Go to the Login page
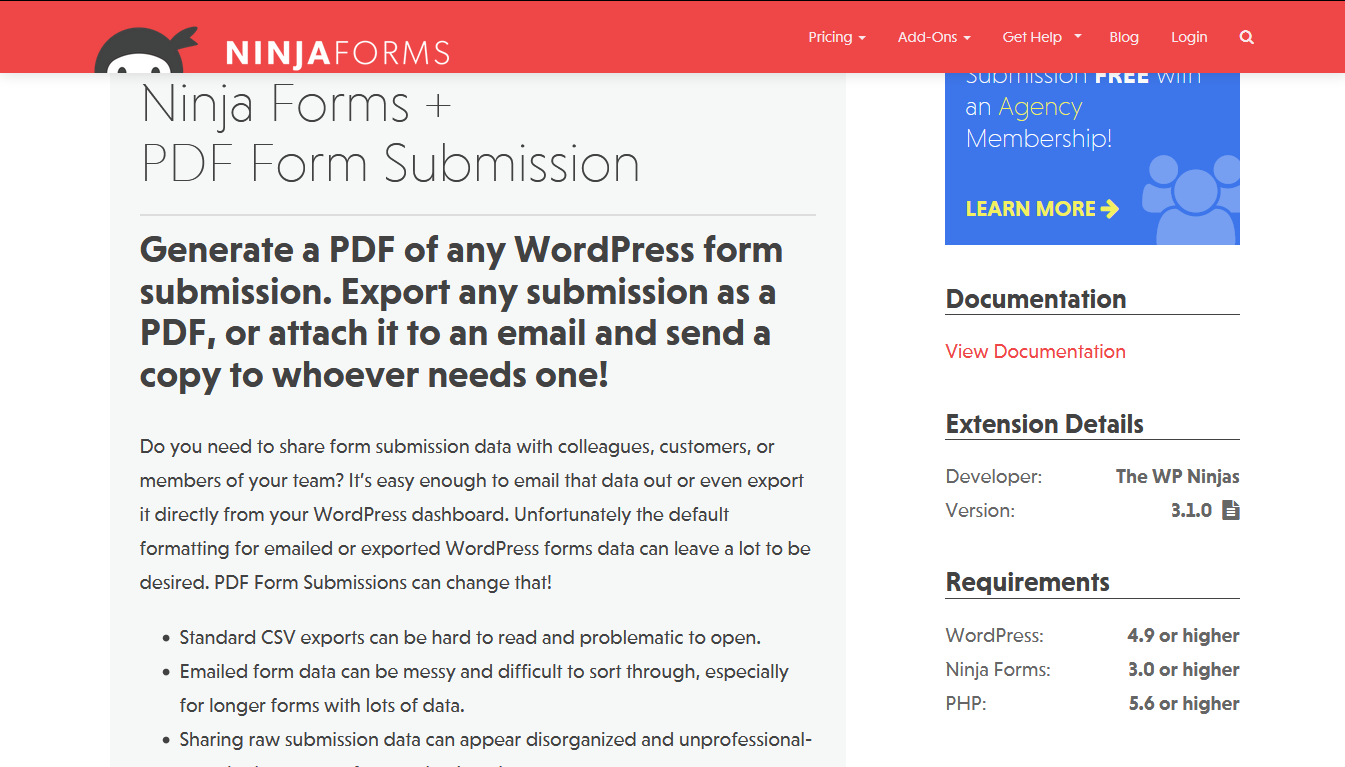The image size is (1345, 767). click(x=1189, y=37)
